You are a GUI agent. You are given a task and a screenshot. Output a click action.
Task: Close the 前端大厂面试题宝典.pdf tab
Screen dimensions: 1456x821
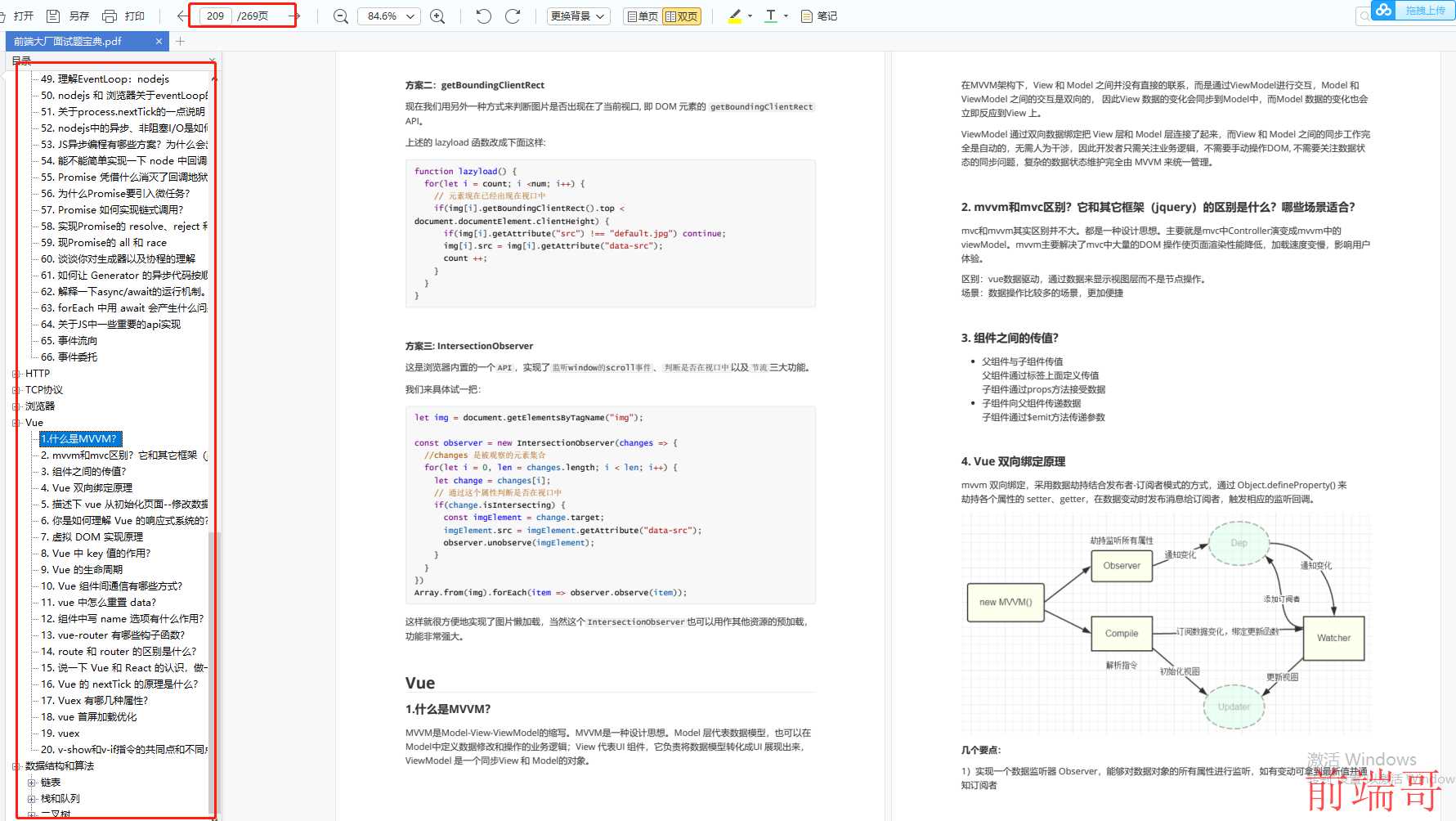[159, 41]
